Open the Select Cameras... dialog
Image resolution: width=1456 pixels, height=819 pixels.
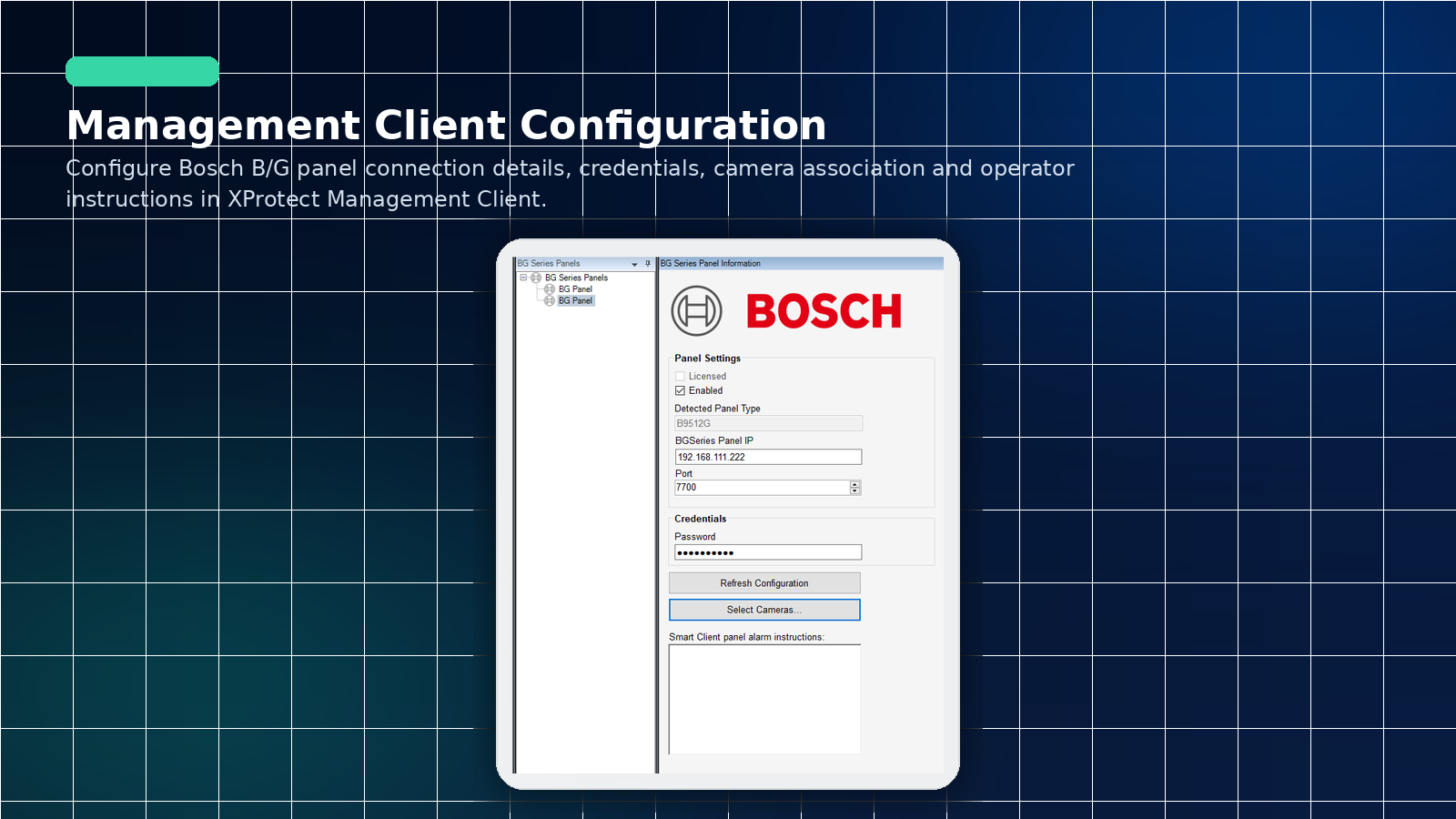(x=764, y=610)
